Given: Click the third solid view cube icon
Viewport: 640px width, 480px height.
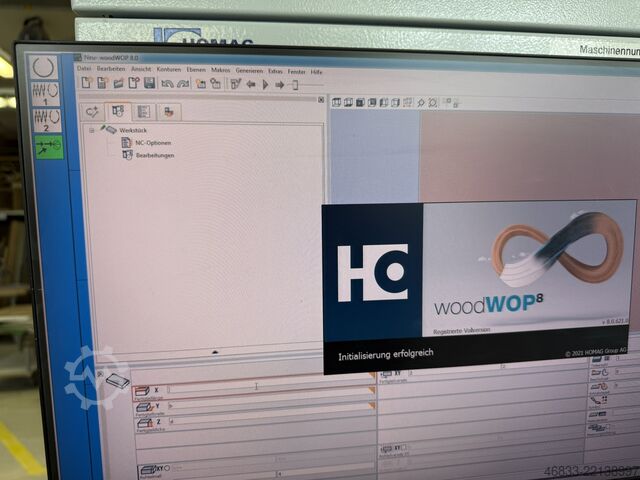Looking at the screenshot, I should 360,102.
